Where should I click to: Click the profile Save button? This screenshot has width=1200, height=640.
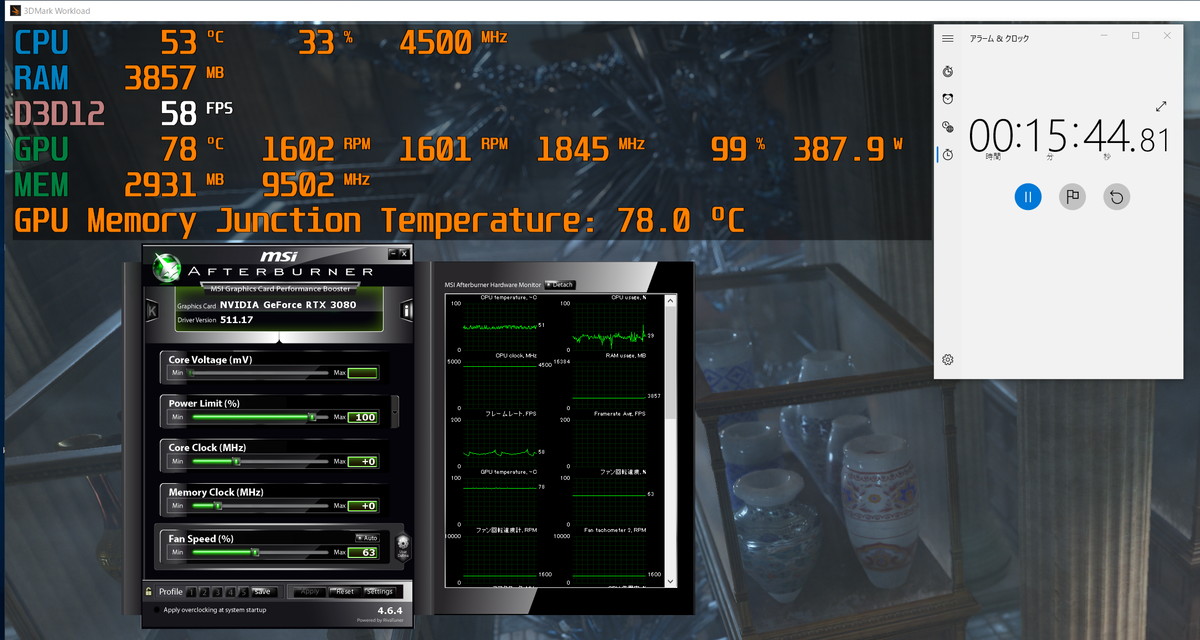click(x=262, y=591)
